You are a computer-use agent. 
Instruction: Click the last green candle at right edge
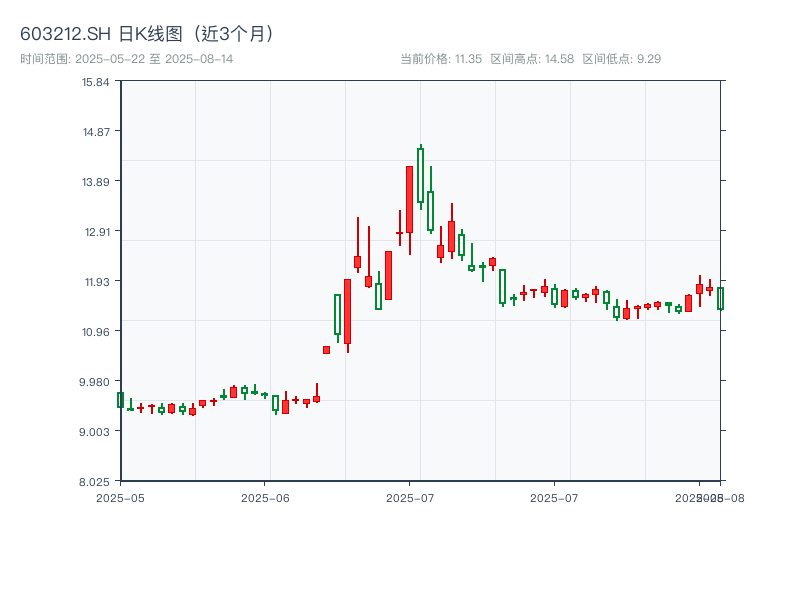(x=720, y=298)
